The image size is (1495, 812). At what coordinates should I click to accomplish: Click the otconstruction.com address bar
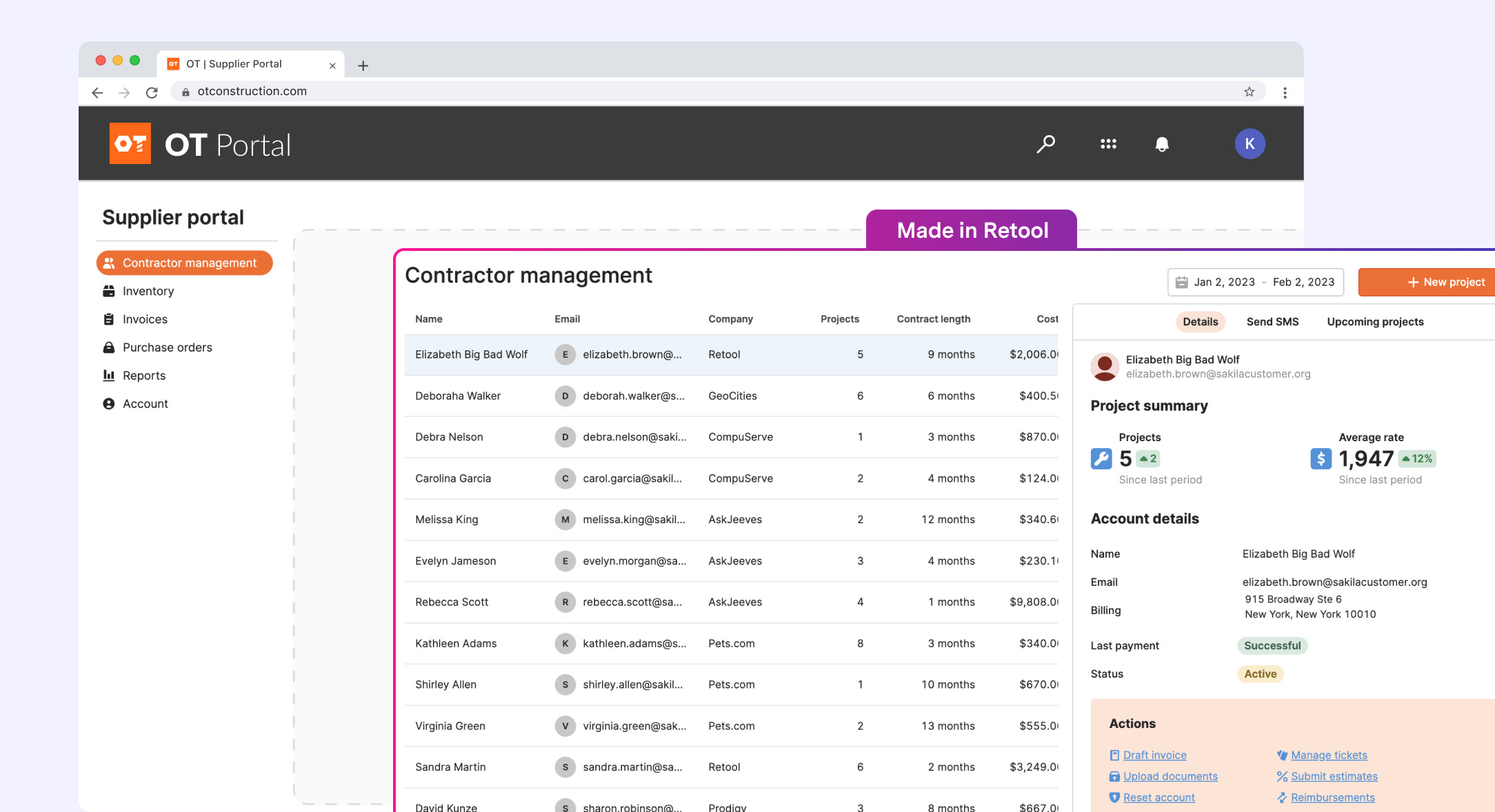coord(717,92)
